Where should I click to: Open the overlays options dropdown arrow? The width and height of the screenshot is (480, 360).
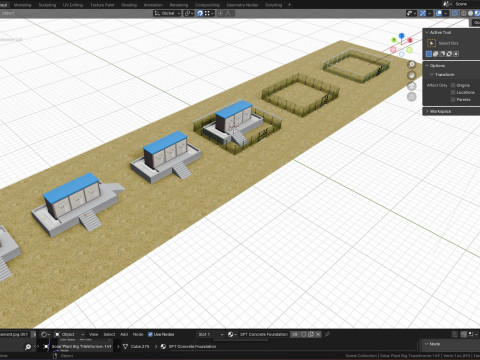point(446,13)
